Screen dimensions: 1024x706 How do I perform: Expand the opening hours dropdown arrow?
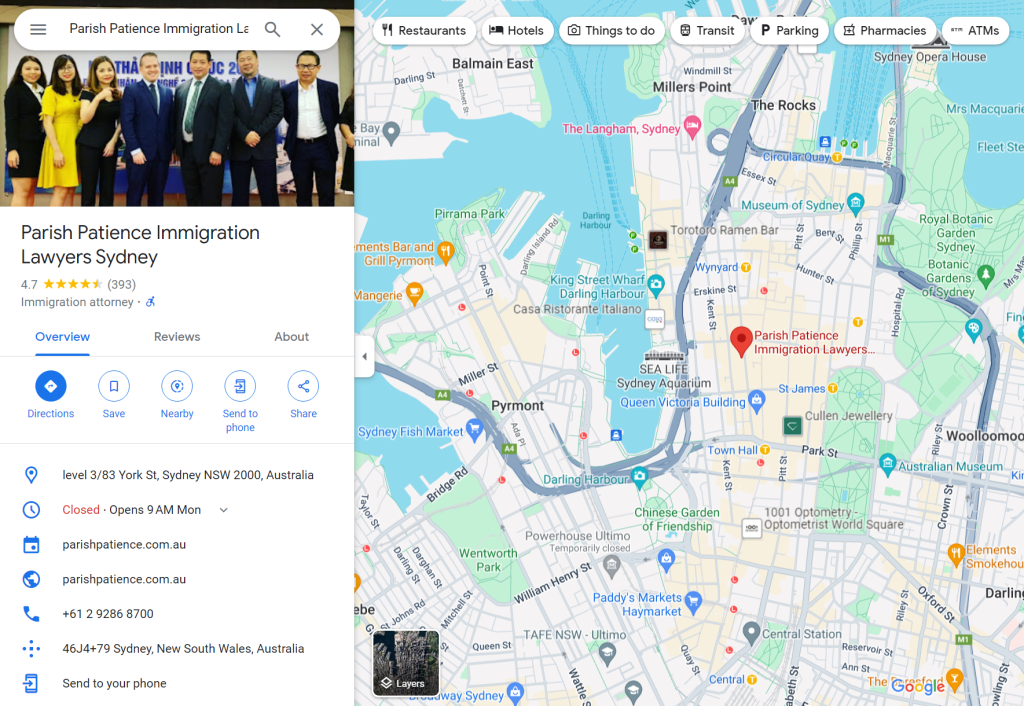223,510
